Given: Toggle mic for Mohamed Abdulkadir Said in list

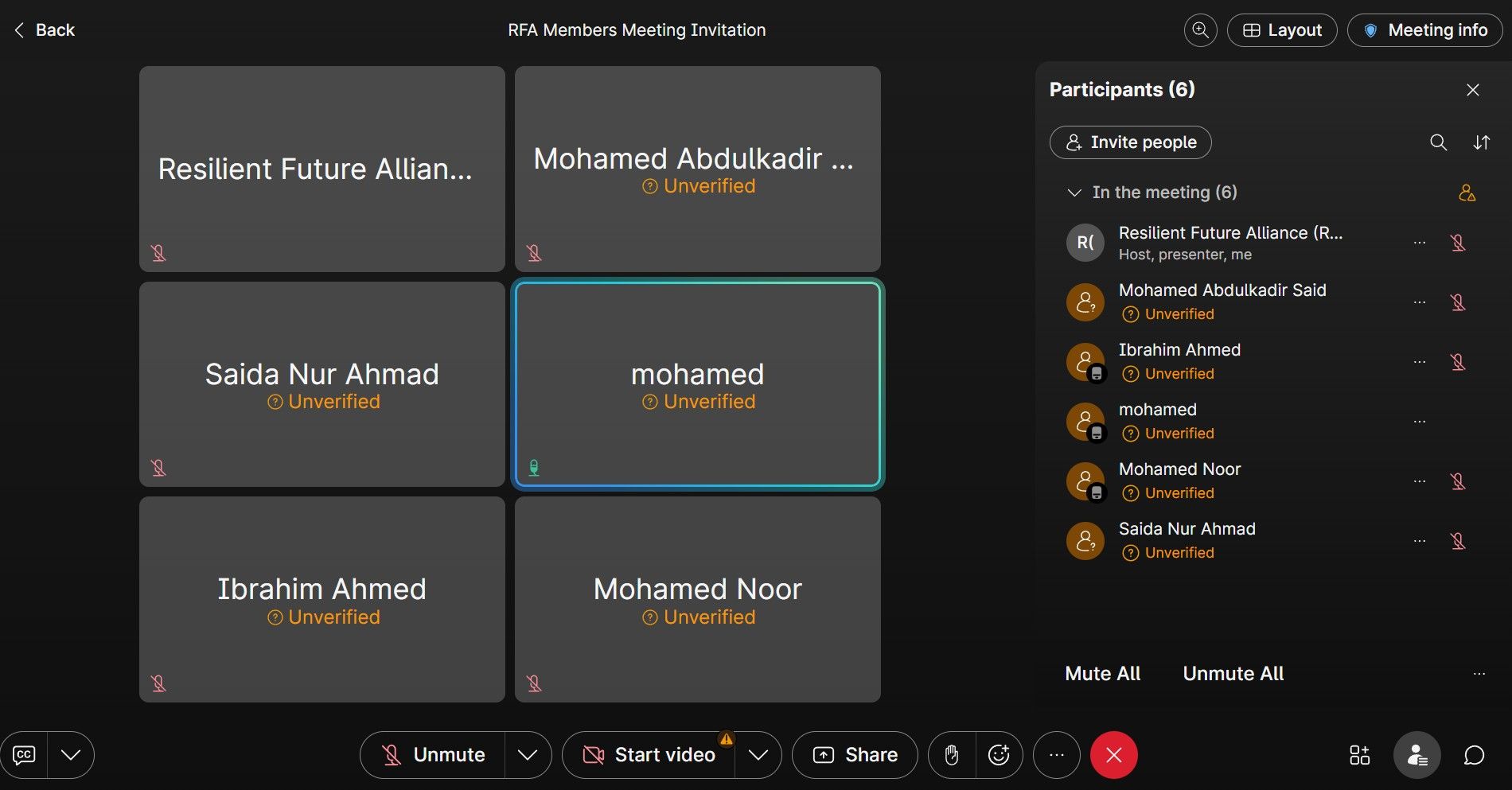Looking at the screenshot, I should (x=1458, y=302).
